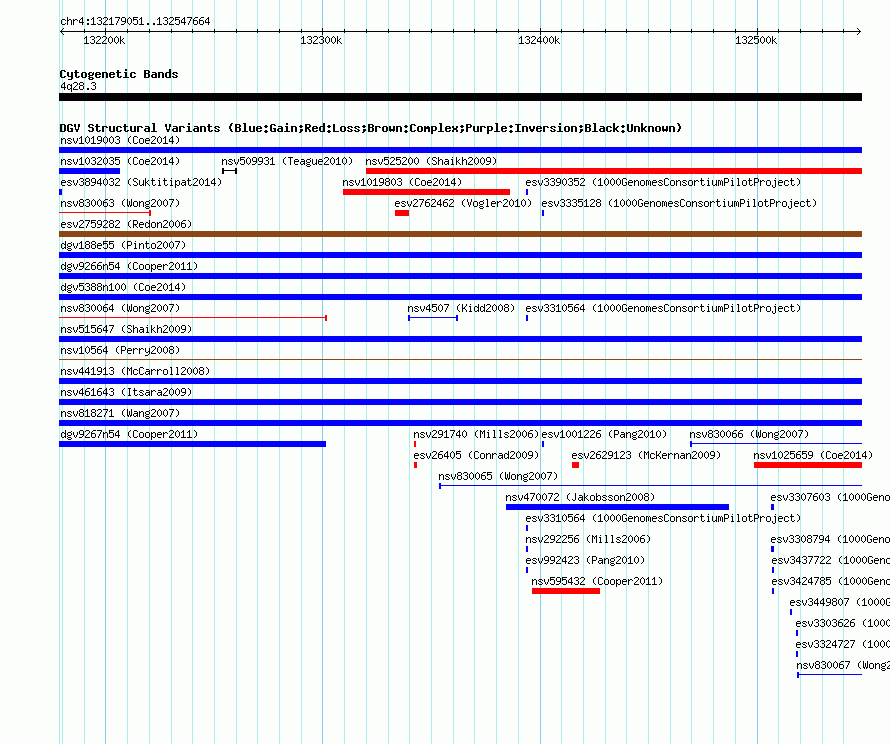This screenshot has height=744, width=890.
Task: Open variant nsv595432 (Cooper2011) label
Action: click(x=597, y=581)
